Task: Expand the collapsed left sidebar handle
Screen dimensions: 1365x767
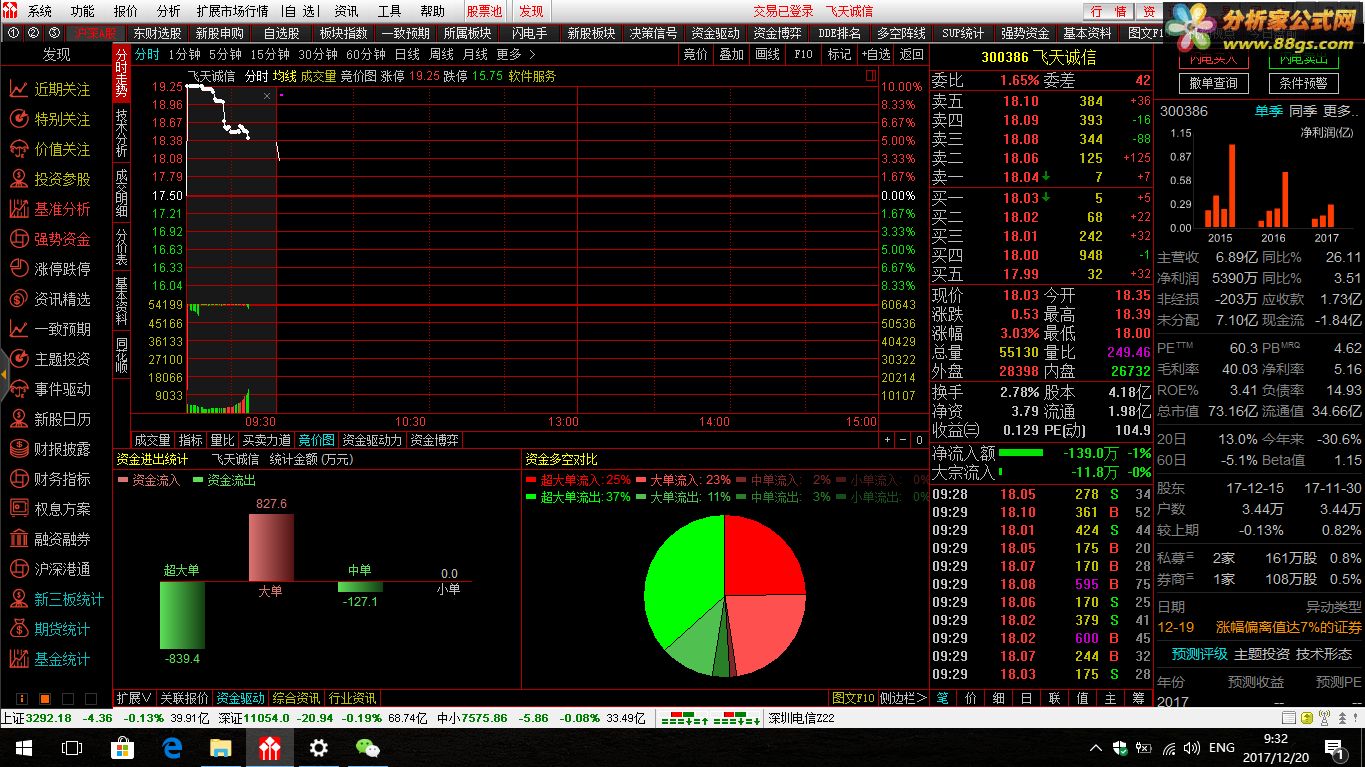Action: tap(4, 374)
